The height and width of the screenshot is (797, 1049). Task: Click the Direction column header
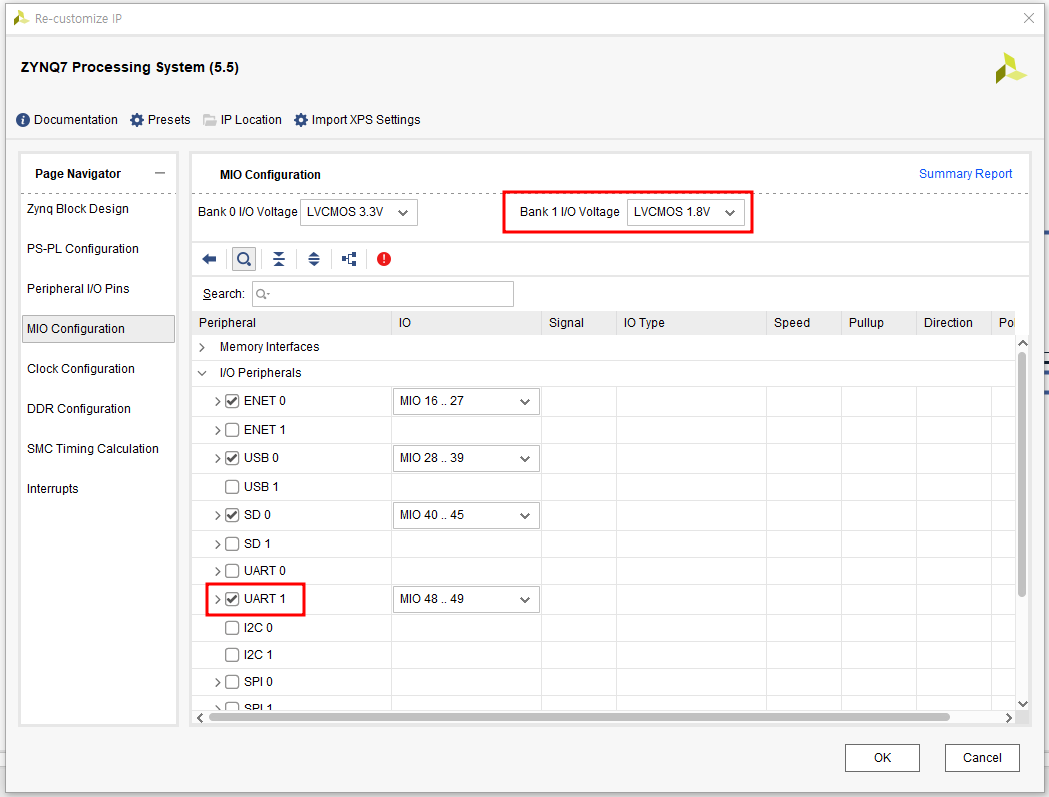[x=953, y=323]
